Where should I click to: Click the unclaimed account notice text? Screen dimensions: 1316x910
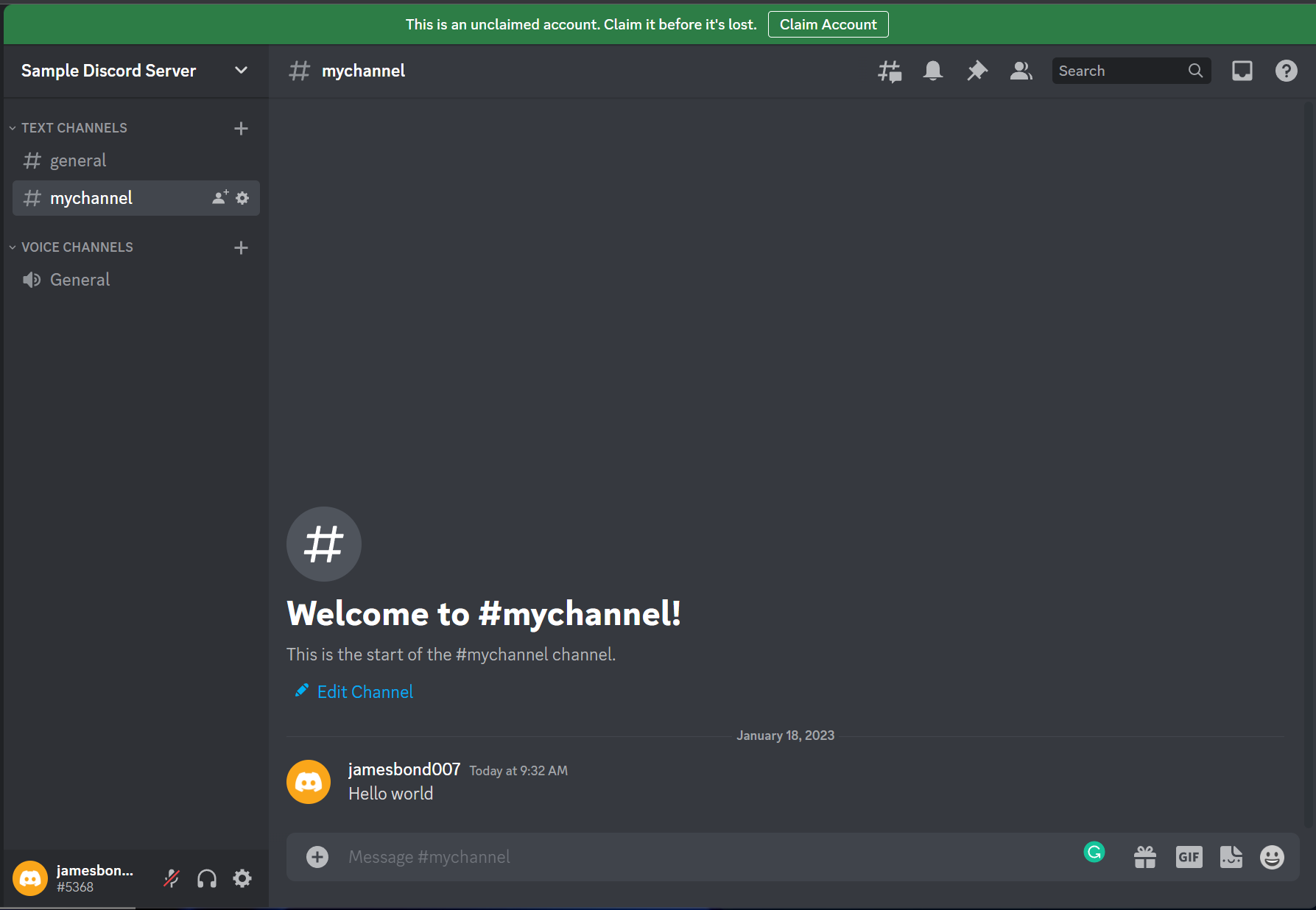point(581,24)
